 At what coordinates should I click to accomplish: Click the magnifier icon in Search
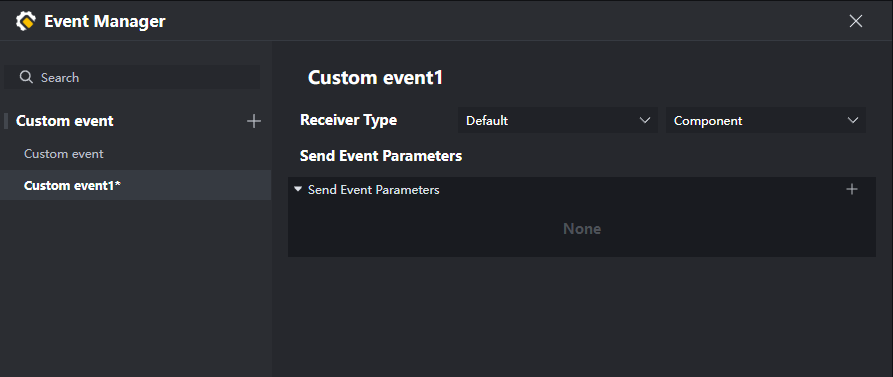[x=26, y=77]
